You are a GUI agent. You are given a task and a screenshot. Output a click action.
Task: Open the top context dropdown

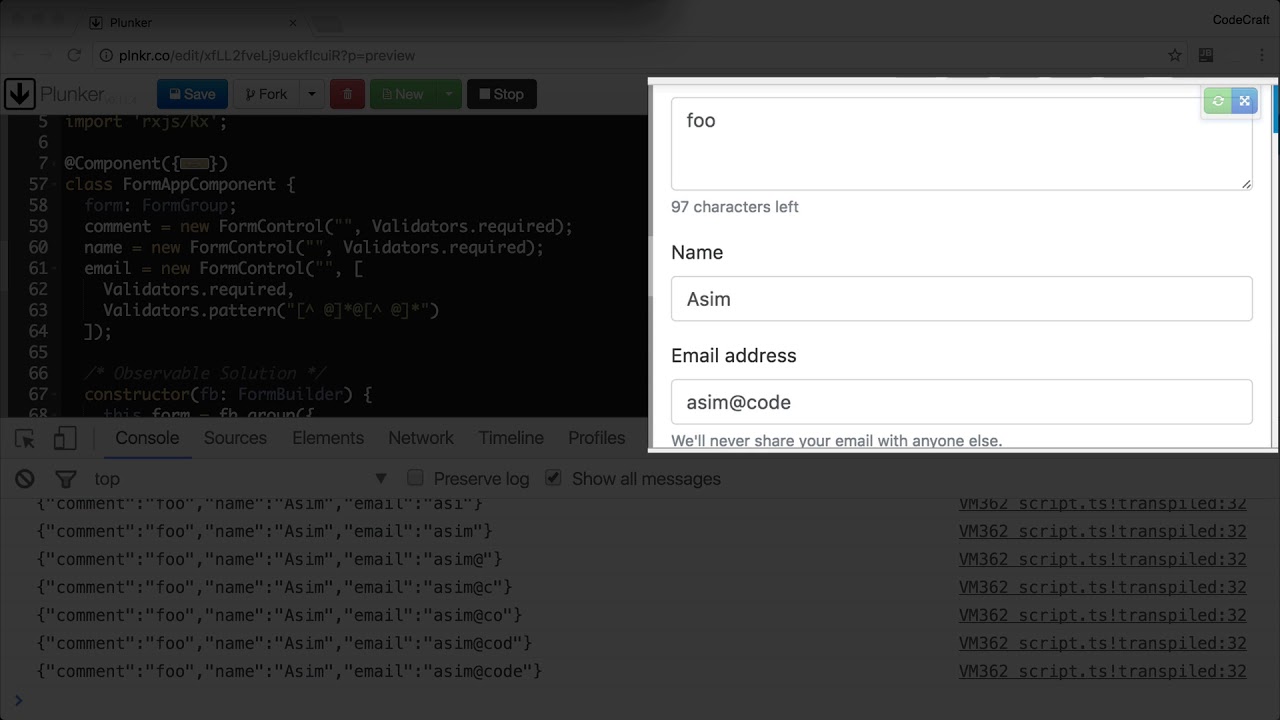(240, 479)
